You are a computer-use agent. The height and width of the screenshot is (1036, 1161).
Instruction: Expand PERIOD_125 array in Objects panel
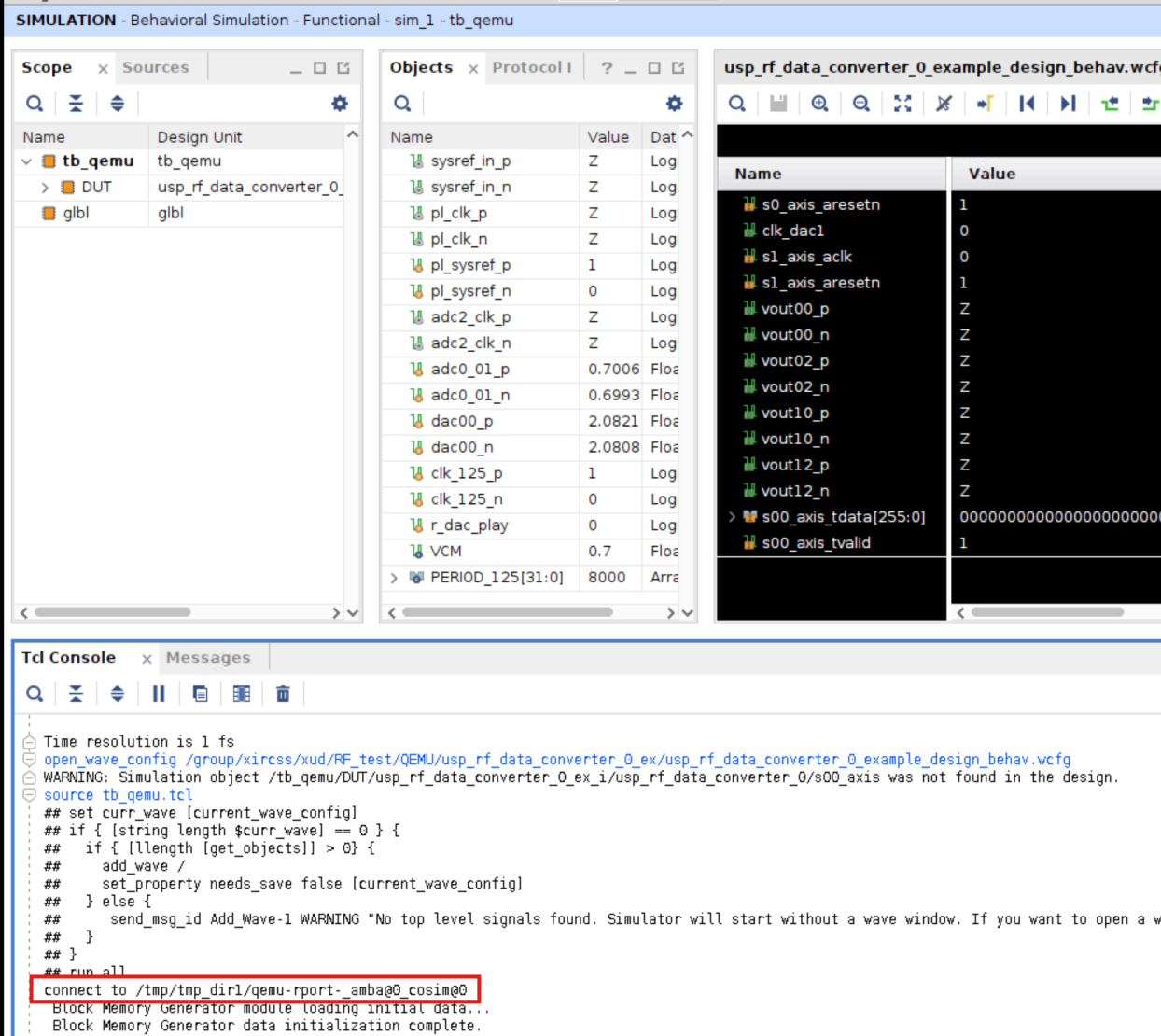[393, 578]
